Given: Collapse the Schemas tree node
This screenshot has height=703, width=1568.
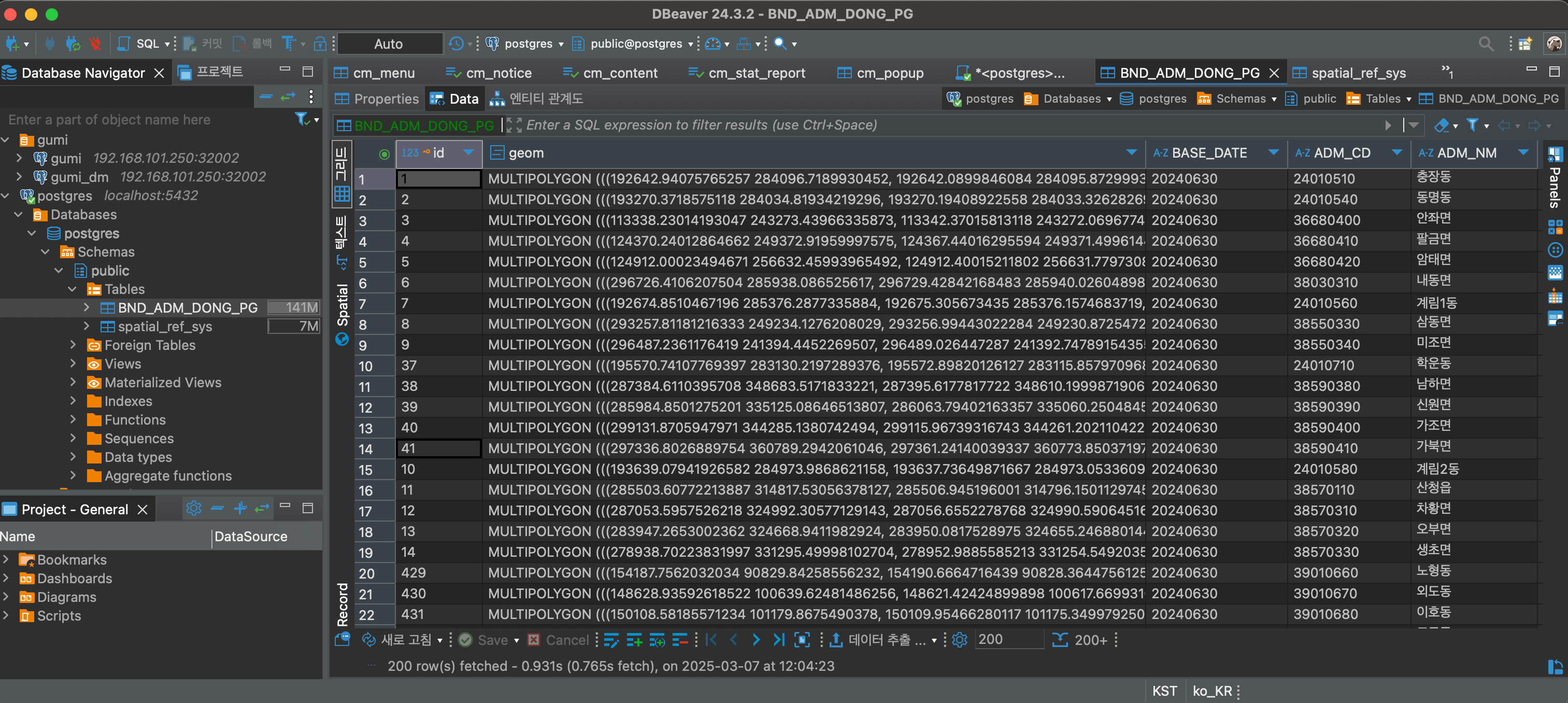Looking at the screenshot, I should coord(46,252).
